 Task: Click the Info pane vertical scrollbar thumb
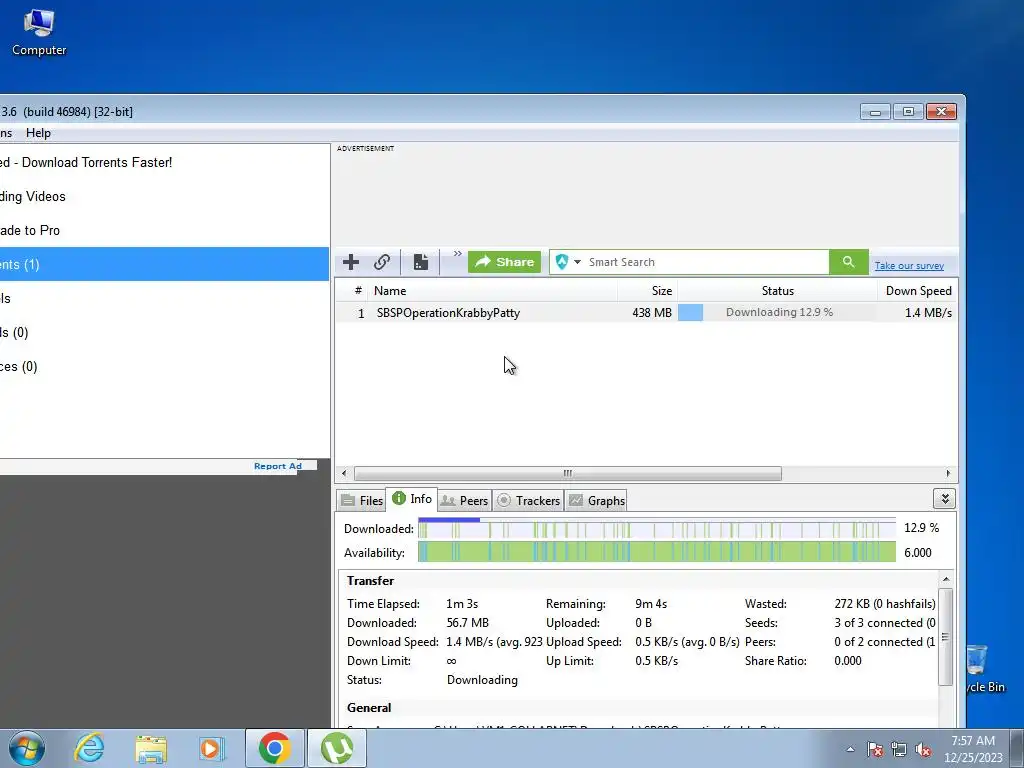click(x=946, y=637)
